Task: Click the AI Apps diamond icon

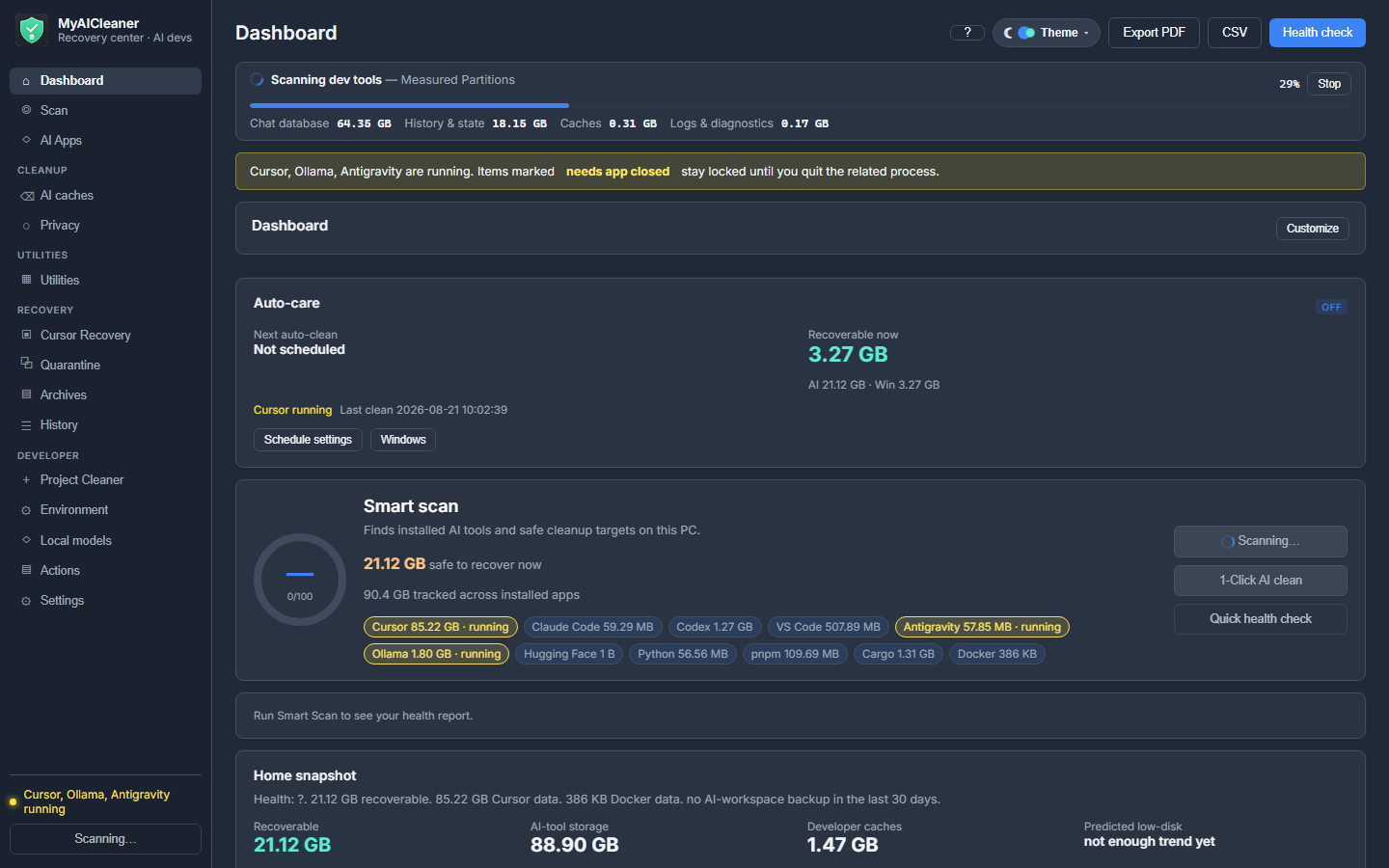Action: tap(26, 140)
